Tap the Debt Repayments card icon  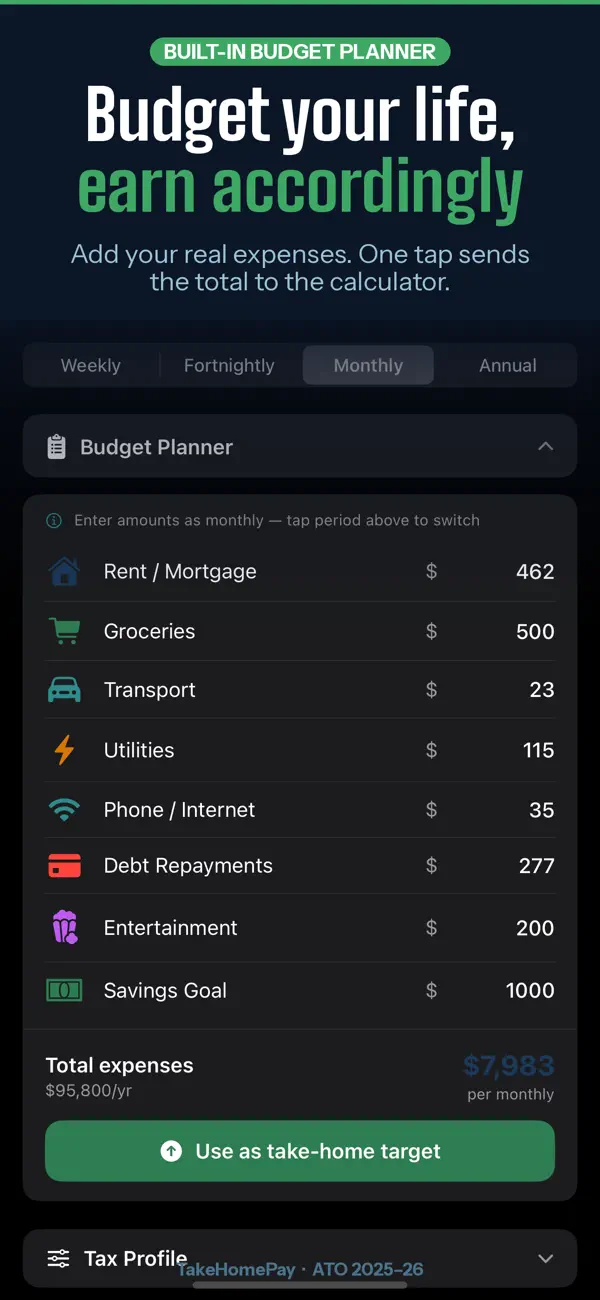[x=64, y=866]
